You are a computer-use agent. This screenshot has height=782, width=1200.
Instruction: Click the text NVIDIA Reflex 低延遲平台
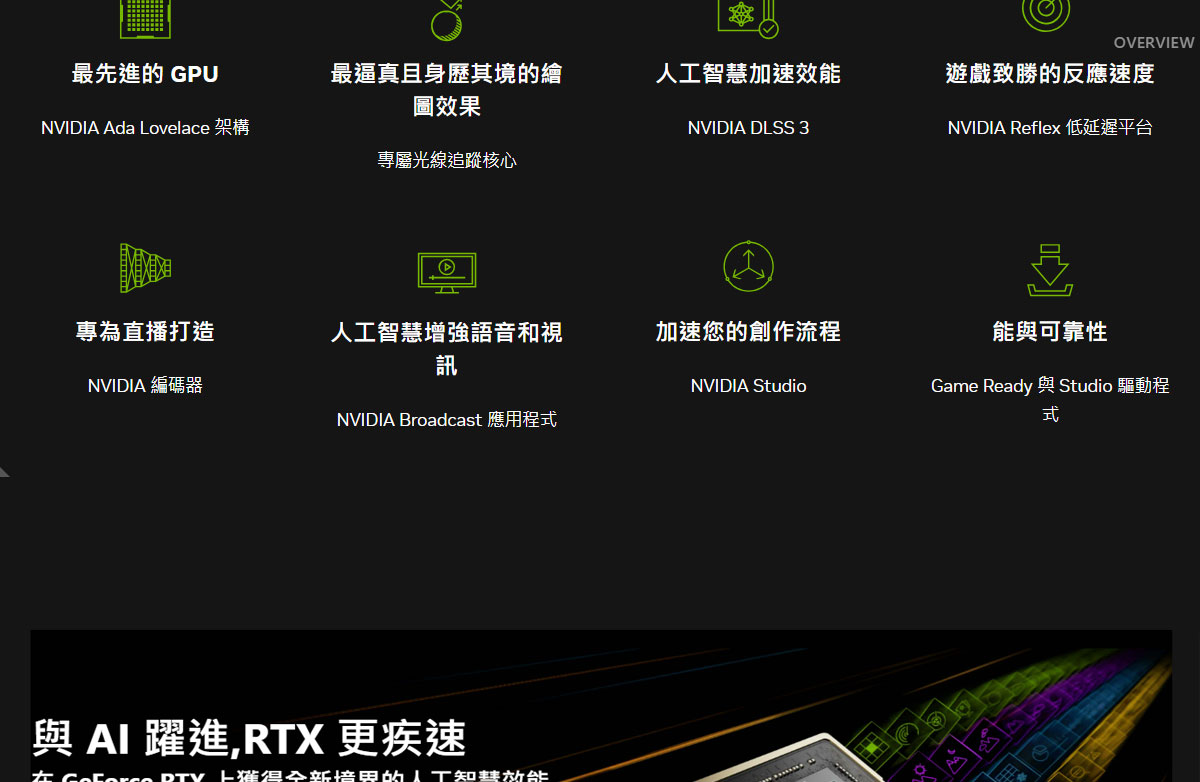[x=1050, y=128]
